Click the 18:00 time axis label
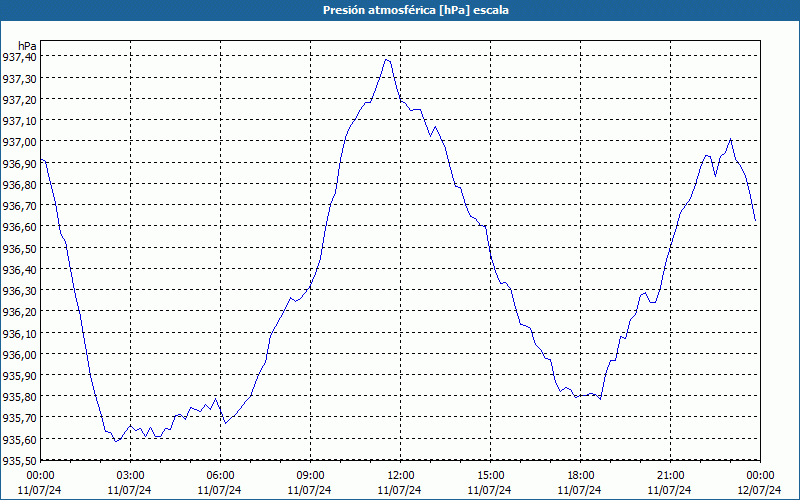The width and height of the screenshot is (800, 500). coord(581,476)
